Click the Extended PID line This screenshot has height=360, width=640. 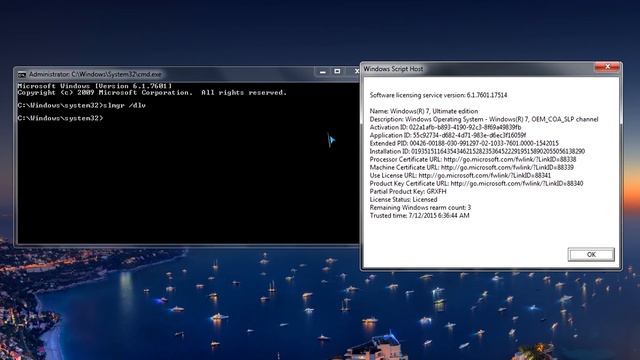coord(464,143)
